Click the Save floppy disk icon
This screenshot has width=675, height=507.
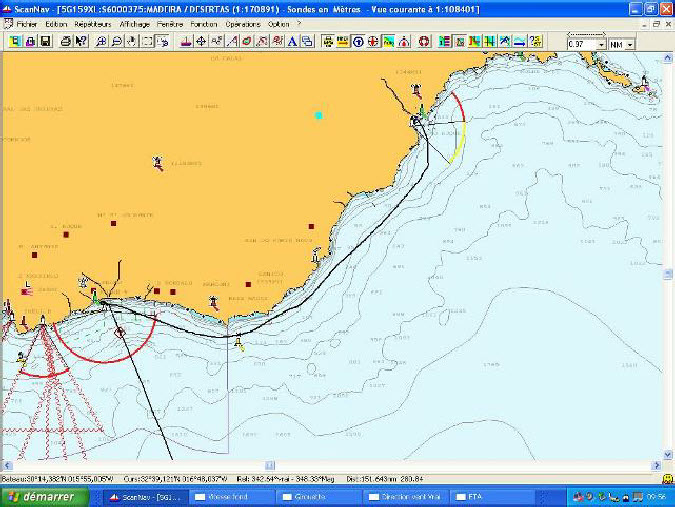45,41
